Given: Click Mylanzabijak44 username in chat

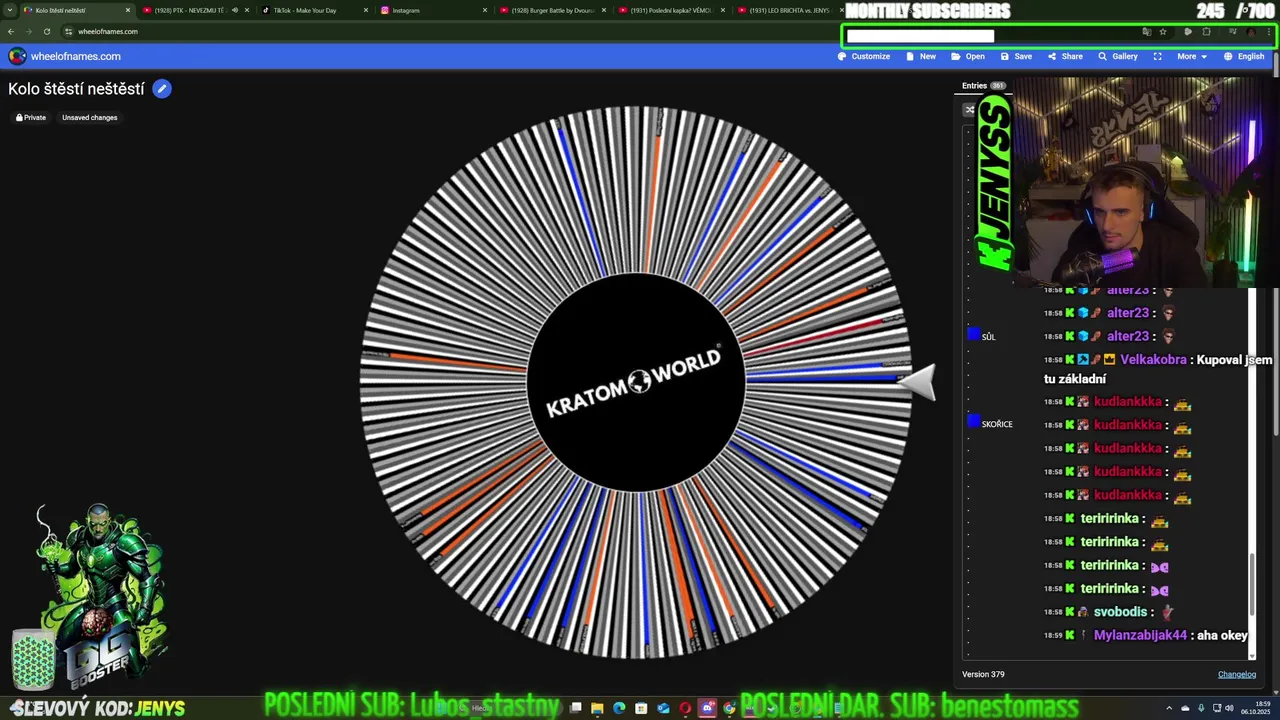Looking at the screenshot, I should point(1140,635).
